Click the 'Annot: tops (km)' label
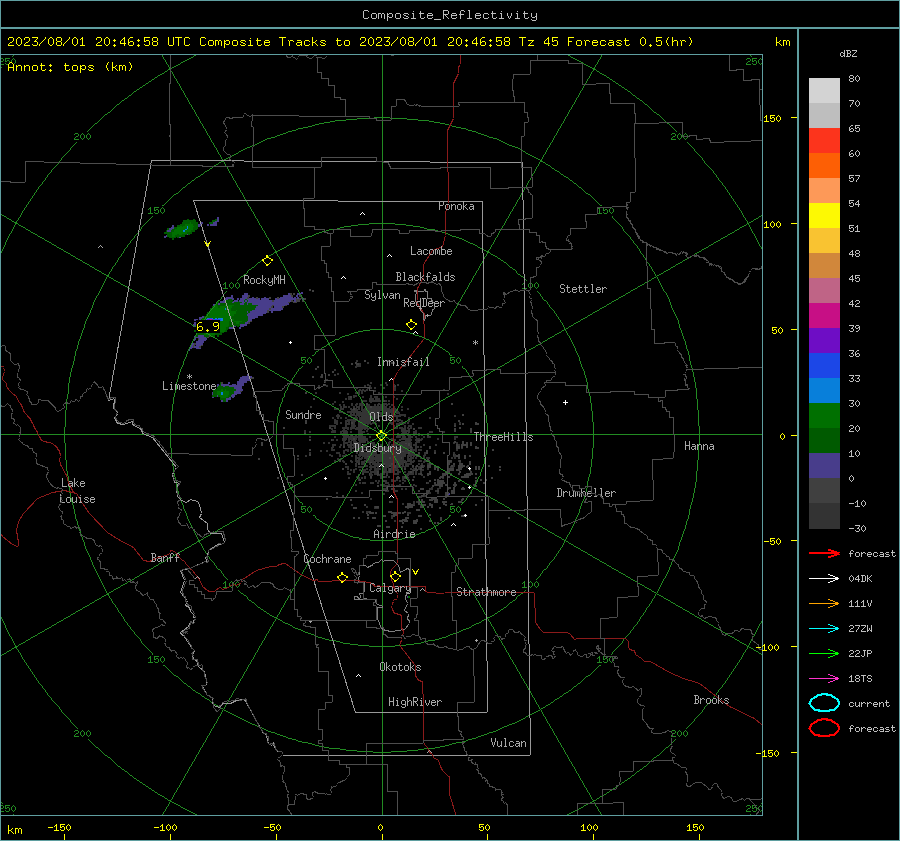Image resolution: width=900 pixels, height=841 pixels. [x=70, y=67]
